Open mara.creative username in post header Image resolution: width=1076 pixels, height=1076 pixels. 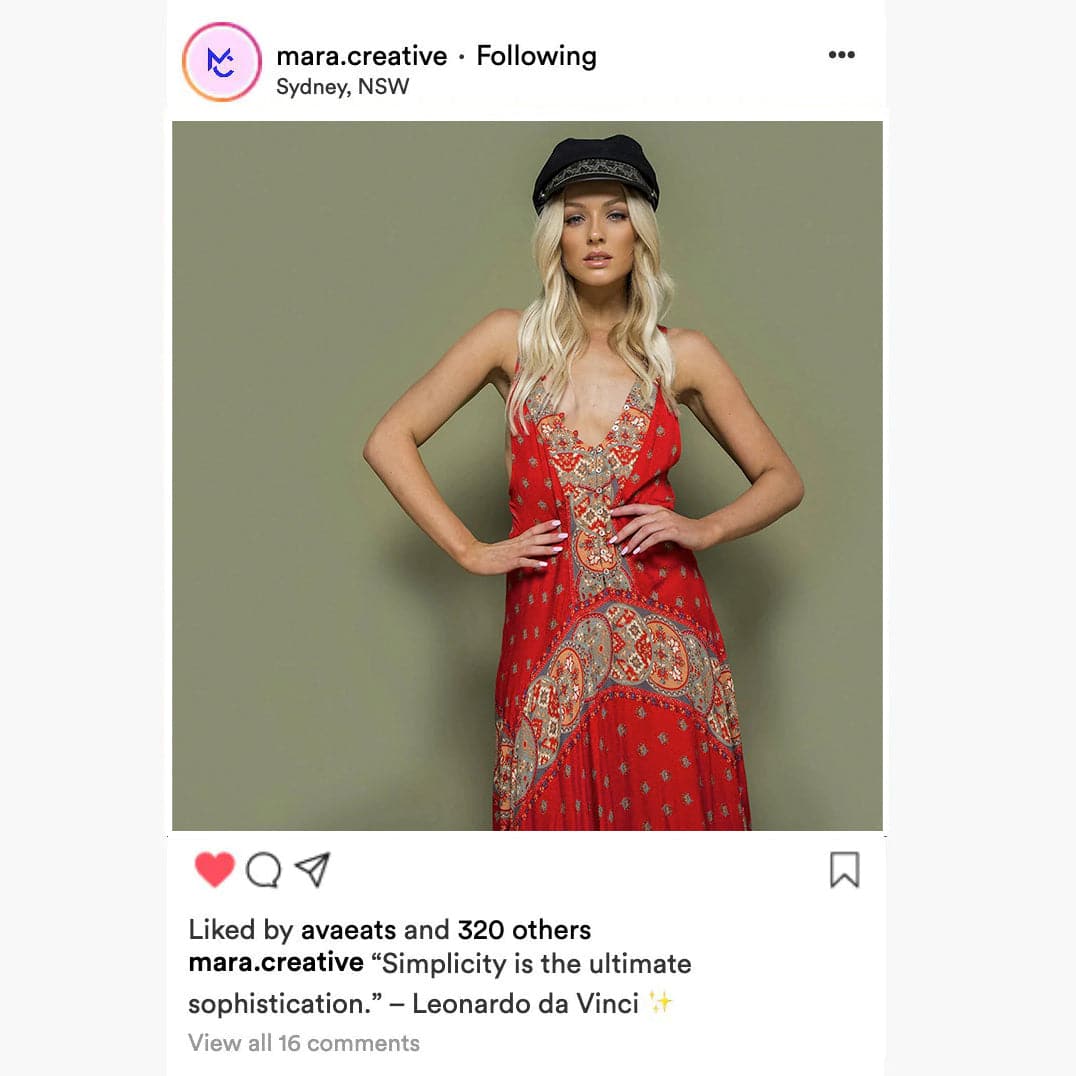[362, 56]
